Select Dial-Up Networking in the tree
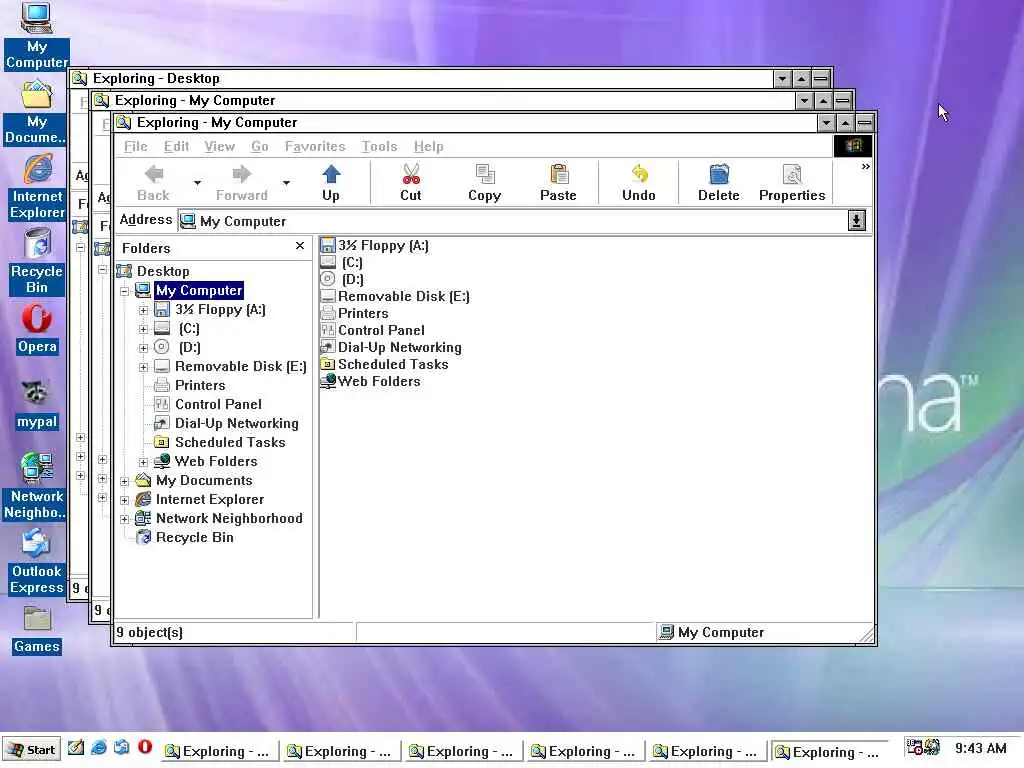The width and height of the screenshot is (1024, 768). coord(236,423)
